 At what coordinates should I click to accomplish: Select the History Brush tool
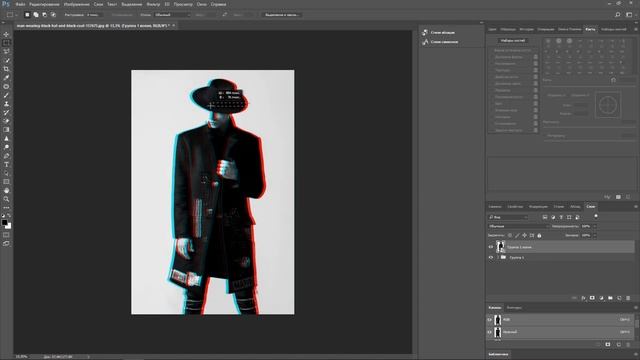[x=6, y=112]
